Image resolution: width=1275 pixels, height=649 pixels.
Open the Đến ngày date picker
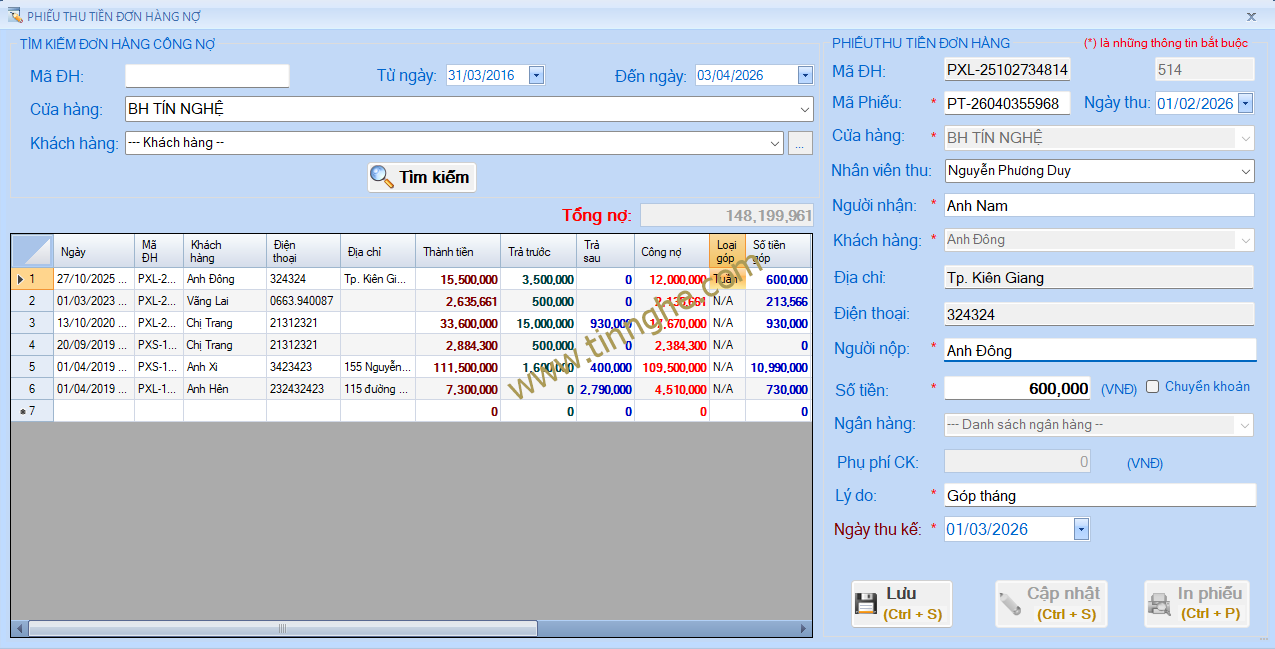(x=805, y=75)
